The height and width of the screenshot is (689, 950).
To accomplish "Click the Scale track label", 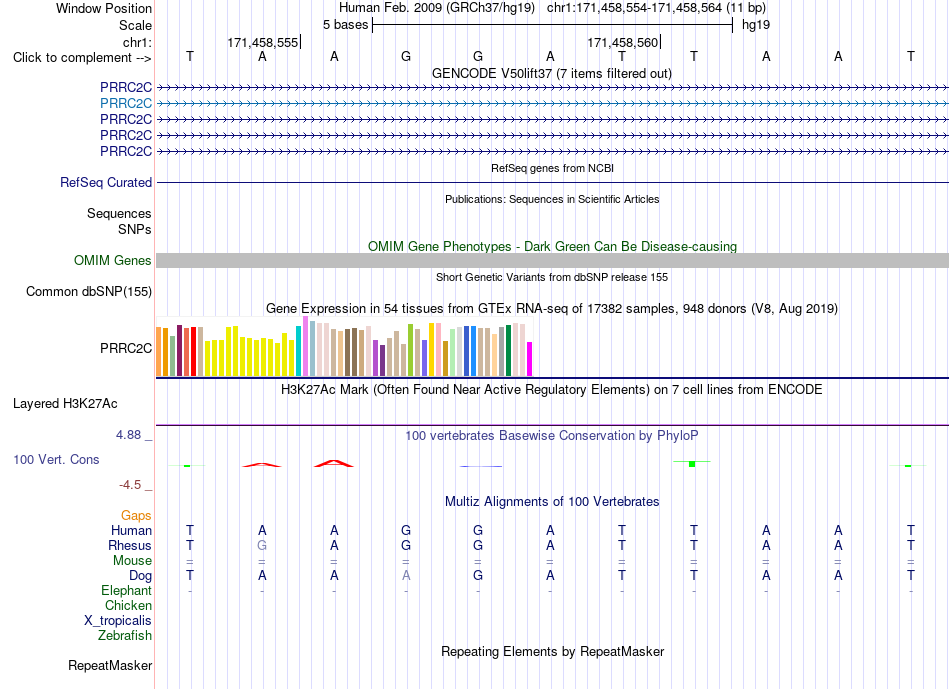I will point(135,25).
